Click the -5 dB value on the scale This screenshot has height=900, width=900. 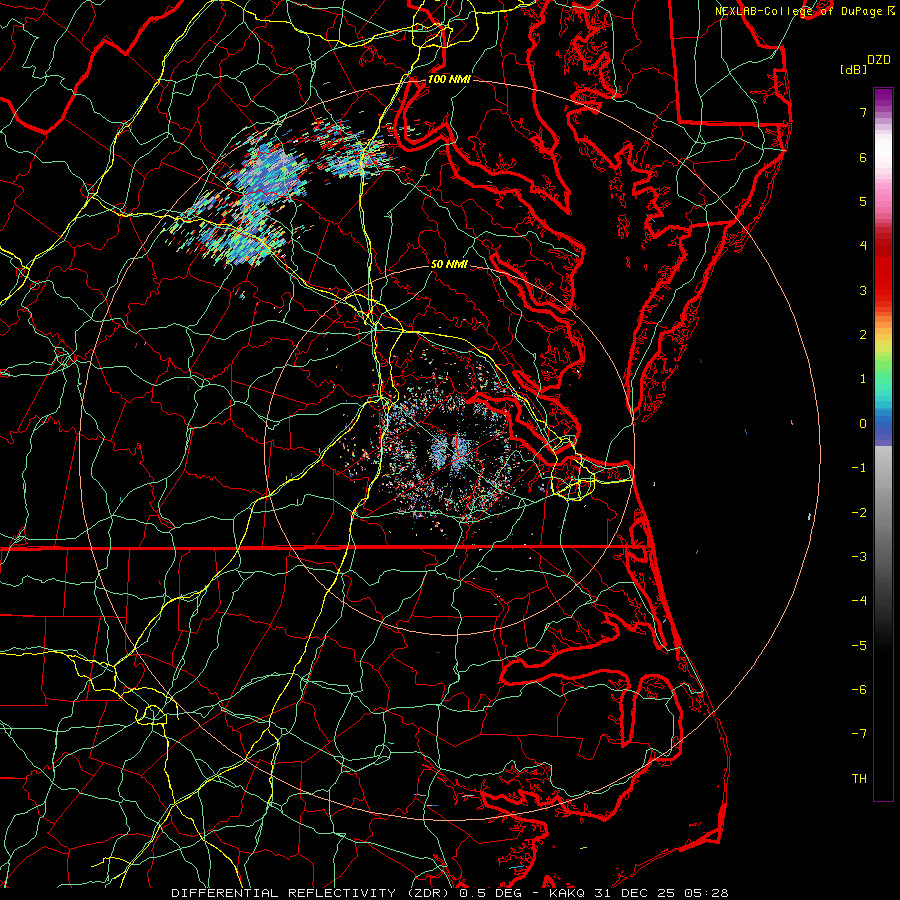tap(859, 646)
